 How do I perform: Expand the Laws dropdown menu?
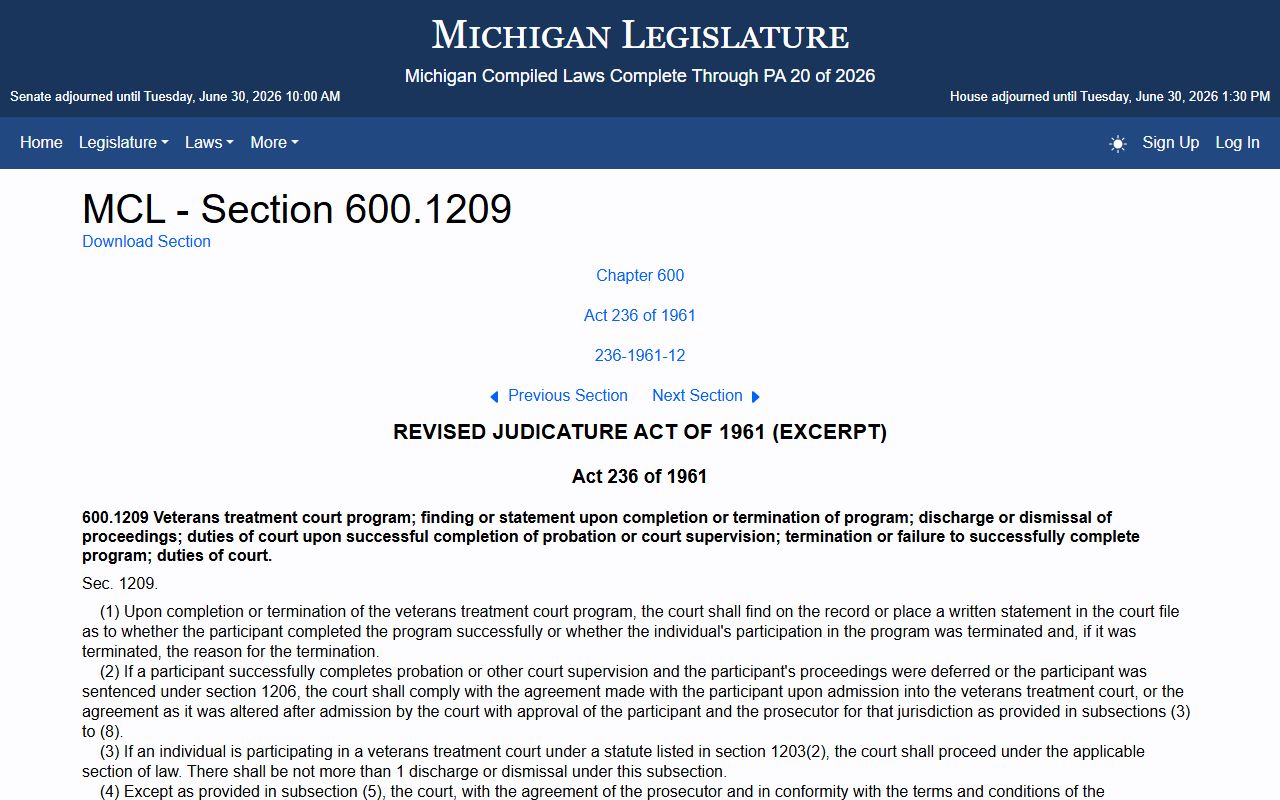pyautogui.click(x=209, y=142)
